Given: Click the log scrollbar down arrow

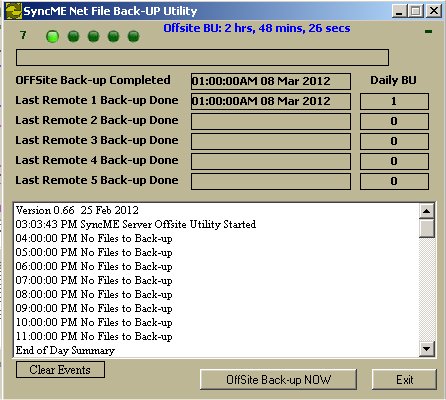Looking at the screenshot, I should 427,349.
